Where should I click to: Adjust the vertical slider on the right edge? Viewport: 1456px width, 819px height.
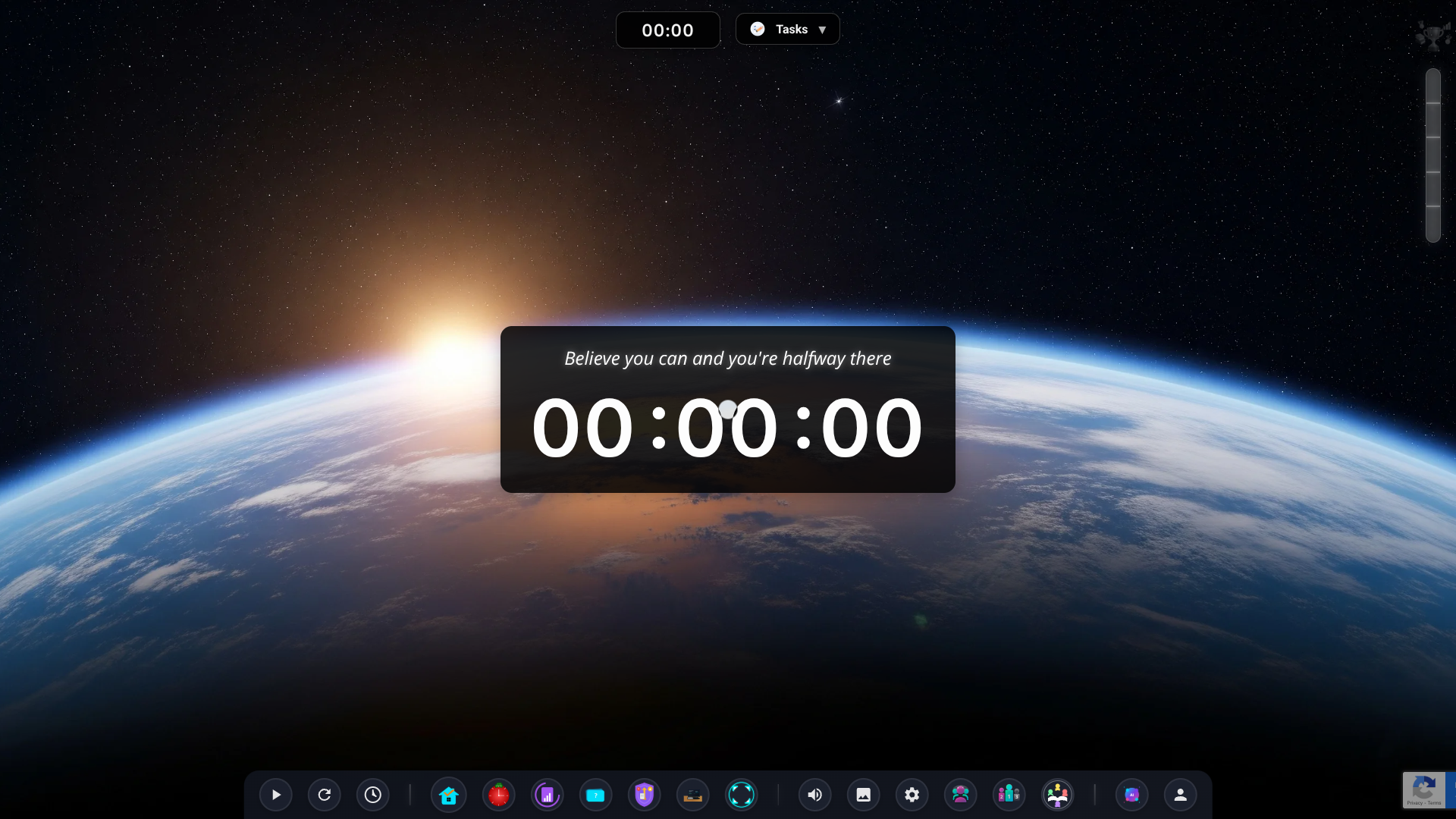1432,152
